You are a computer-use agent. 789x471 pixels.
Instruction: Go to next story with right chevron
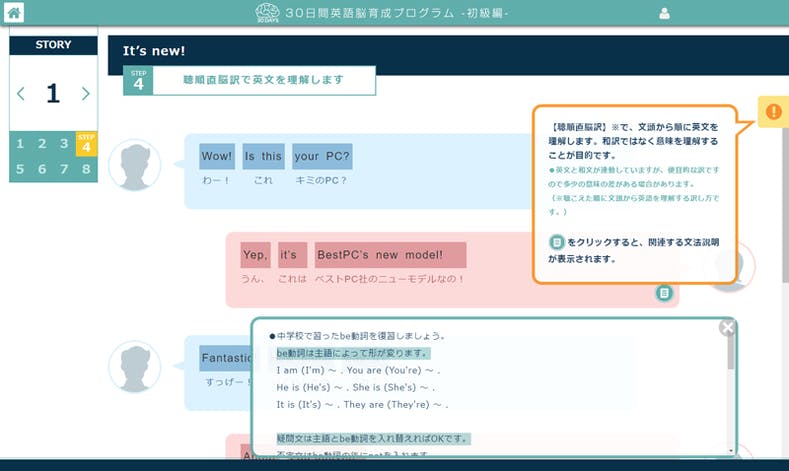point(86,94)
